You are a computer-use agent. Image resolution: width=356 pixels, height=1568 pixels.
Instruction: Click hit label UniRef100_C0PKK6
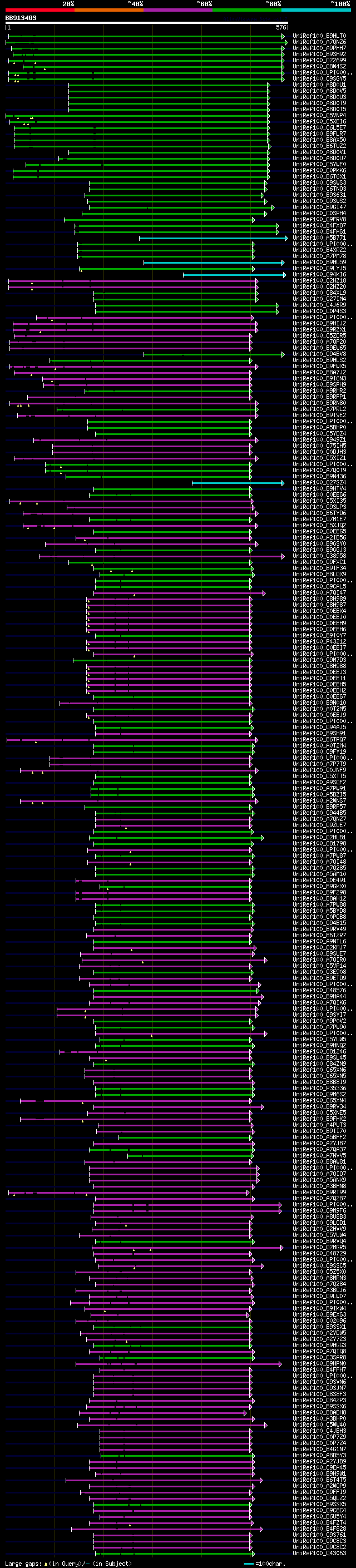319,170
